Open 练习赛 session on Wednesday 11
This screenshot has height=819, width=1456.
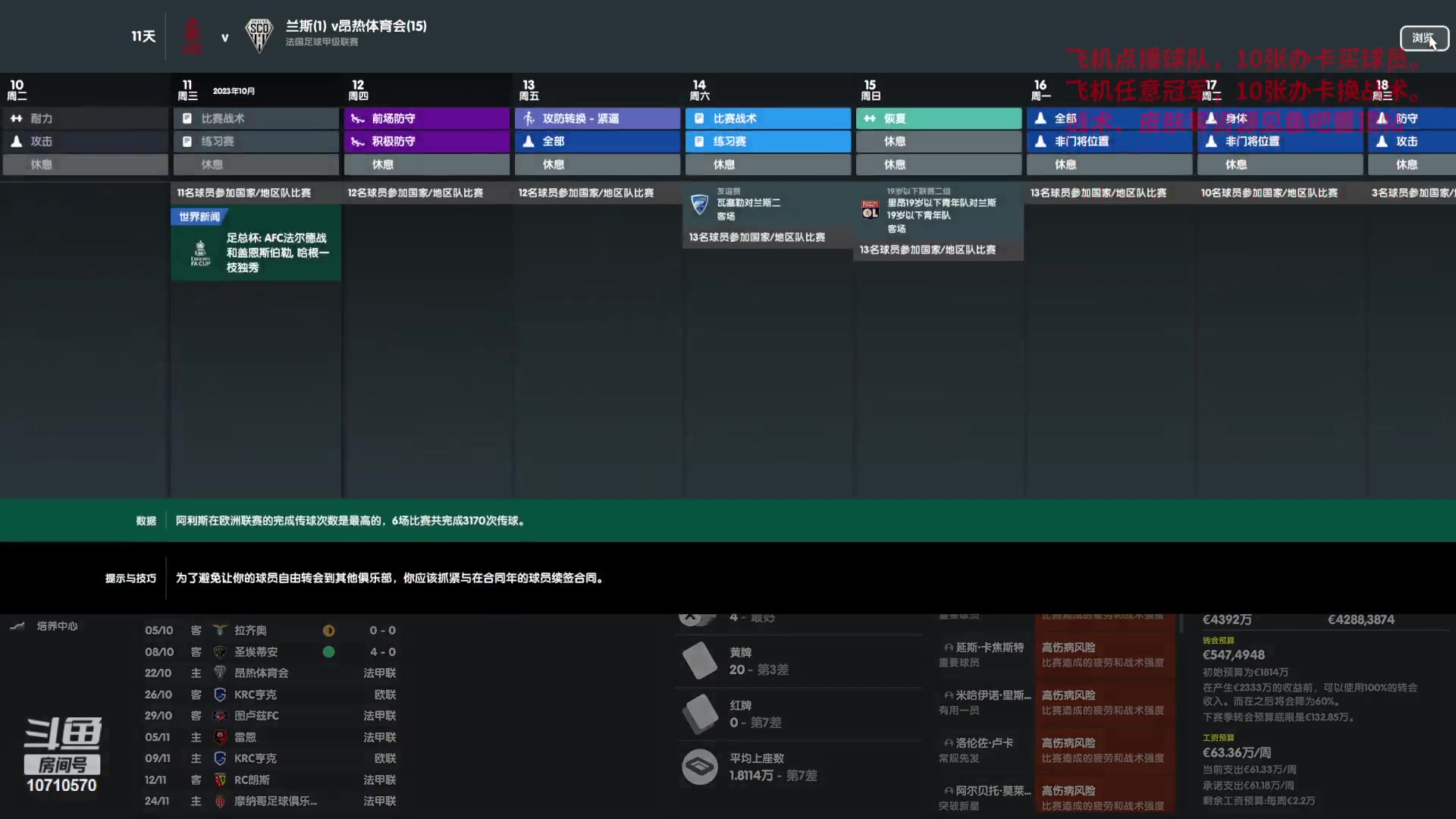(x=256, y=141)
